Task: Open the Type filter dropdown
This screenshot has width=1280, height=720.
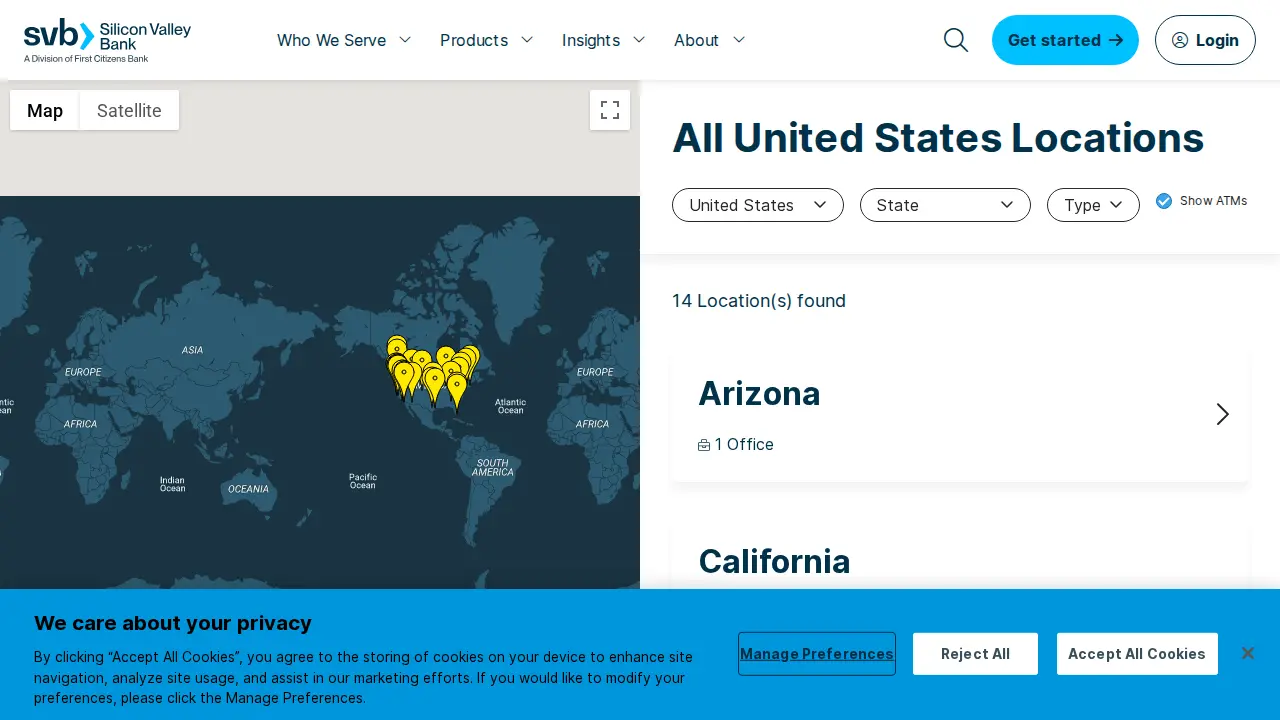Action: [1093, 205]
